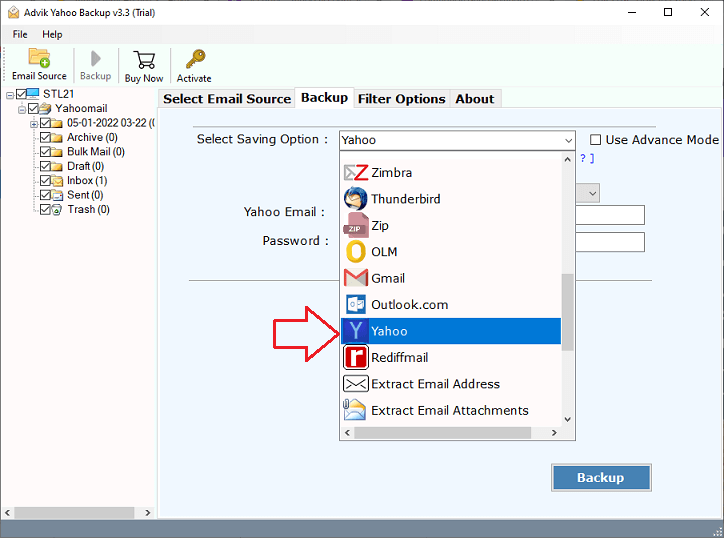Click the Yahoo Y icon
Screen dimensions: 724x538
[x=356, y=331]
